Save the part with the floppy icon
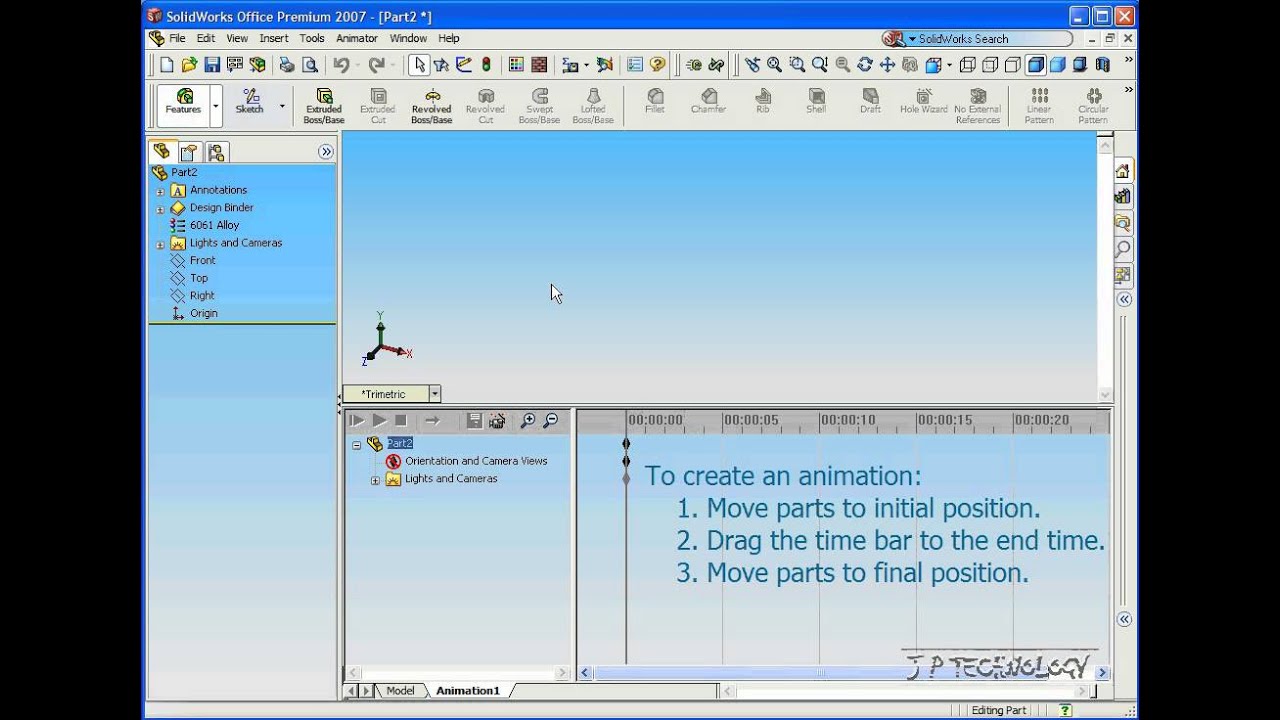 click(212, 65)
